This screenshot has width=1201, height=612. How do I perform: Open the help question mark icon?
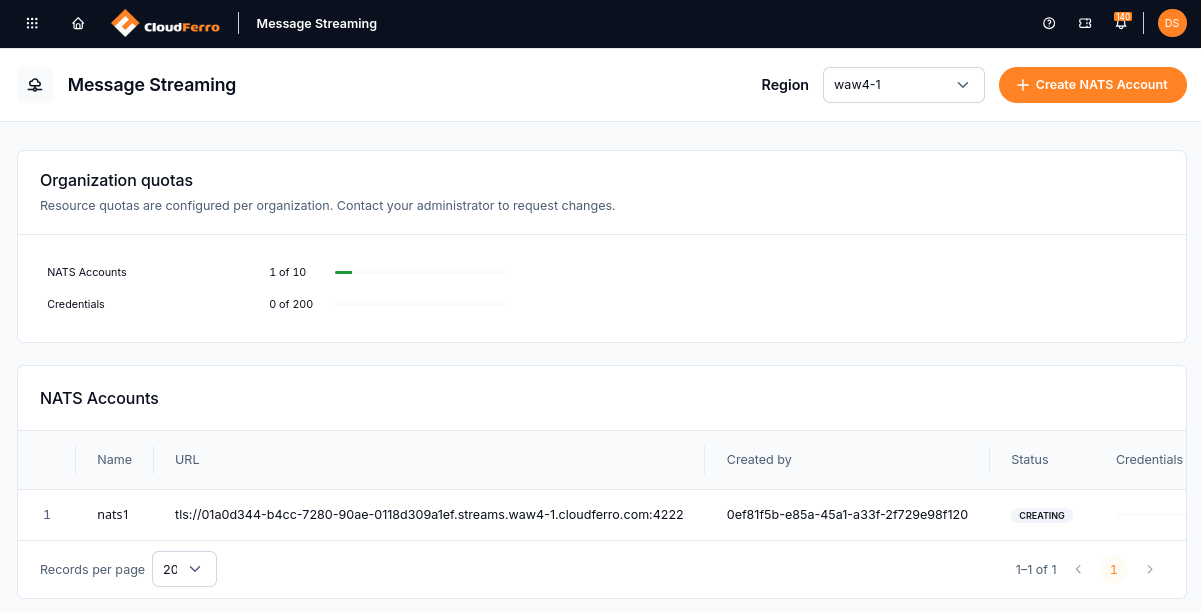pos(1049,23)
